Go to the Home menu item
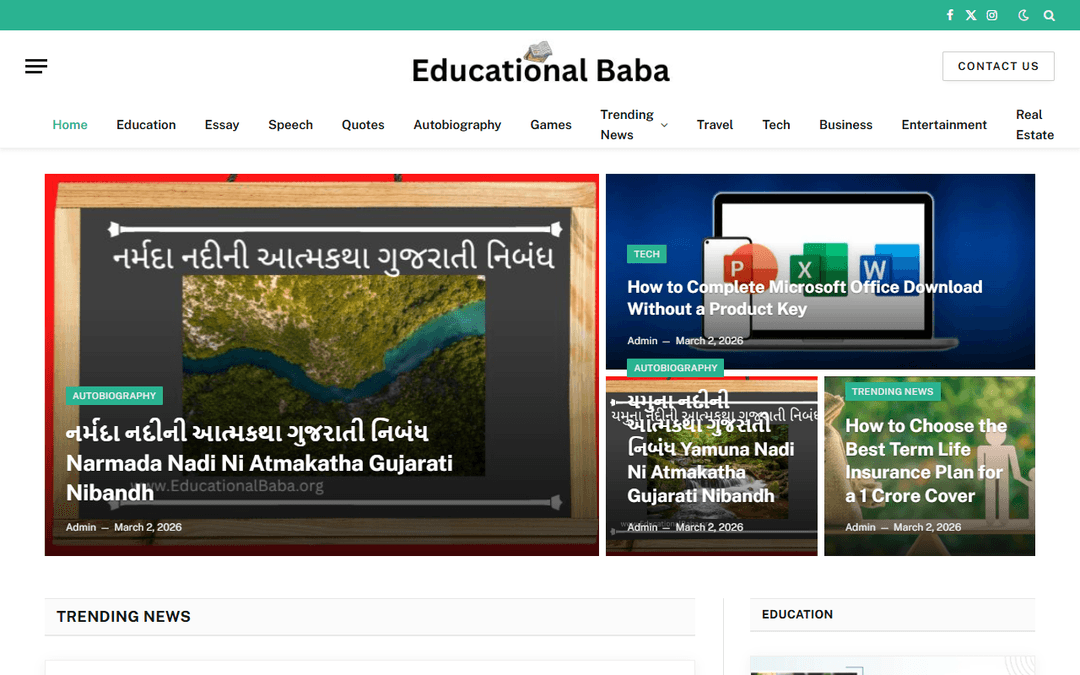 70,125
